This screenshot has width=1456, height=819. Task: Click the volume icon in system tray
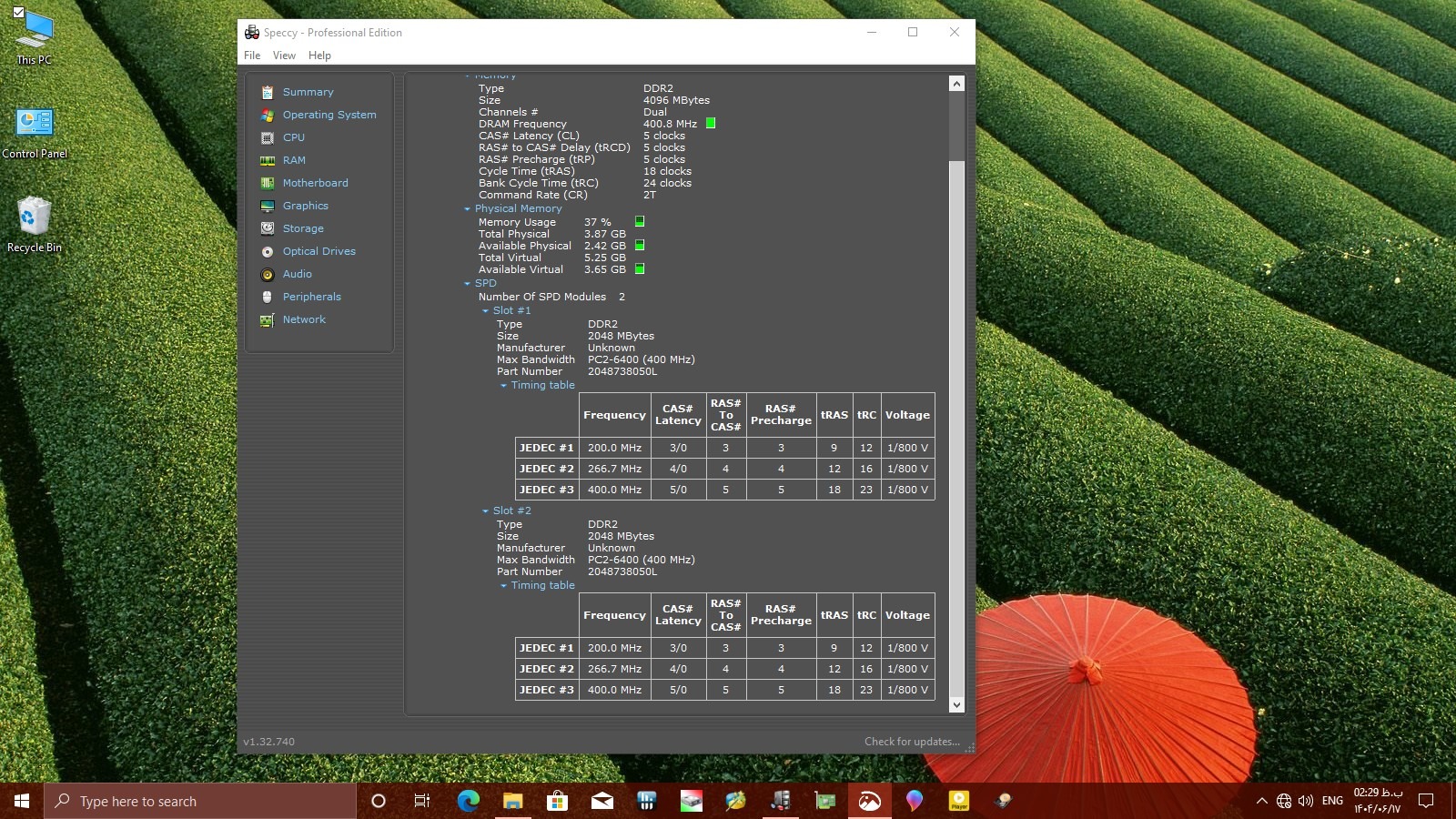[1306, 801]
